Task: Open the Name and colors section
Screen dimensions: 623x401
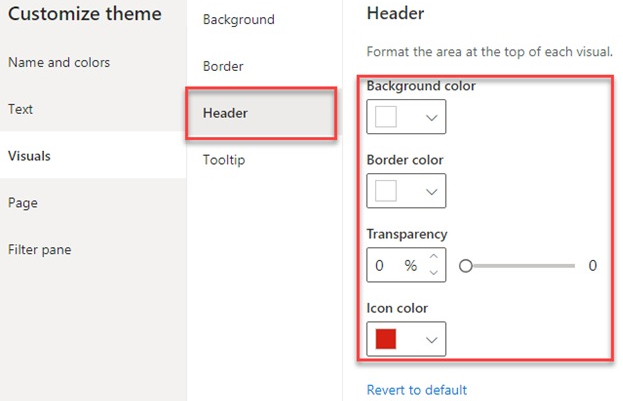Action: pyautogui.click(x=59, y=62)
